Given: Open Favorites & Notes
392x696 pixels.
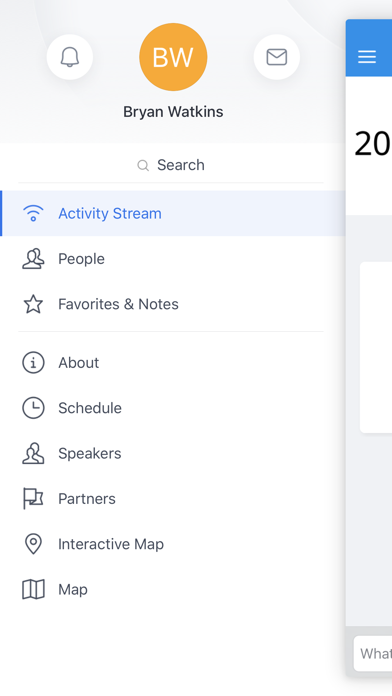Looking at the screenshot, I should (173, 304).
